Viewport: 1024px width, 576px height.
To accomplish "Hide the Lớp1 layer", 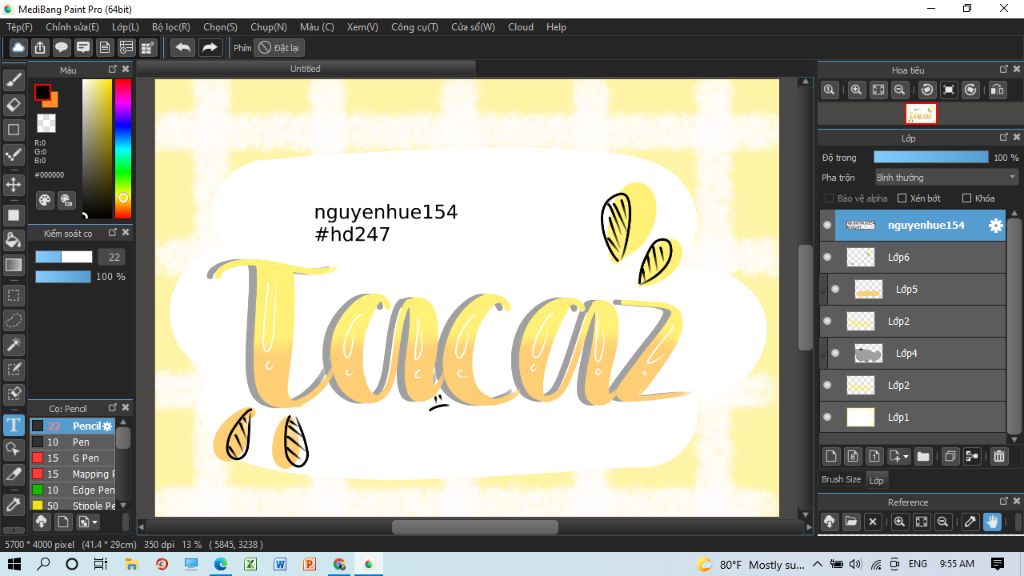I will 827,417.
